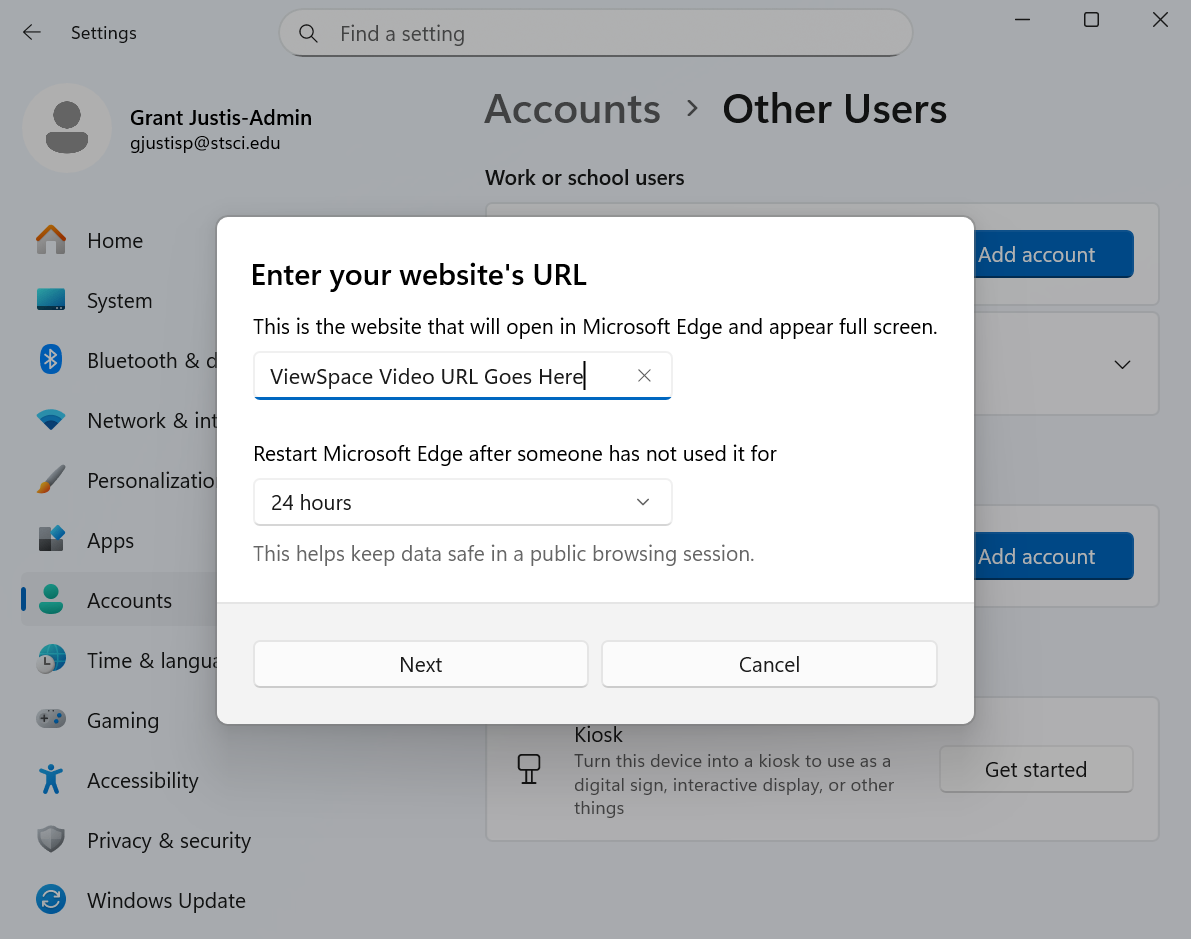This screenshot has width=1191, height=939.
Task: Click the Network wifi icon
Action: click(x=51, y=419)
